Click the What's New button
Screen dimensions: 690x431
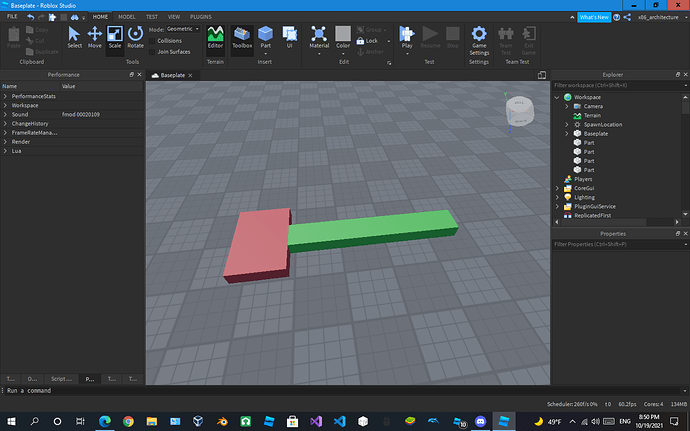[594, 17]
